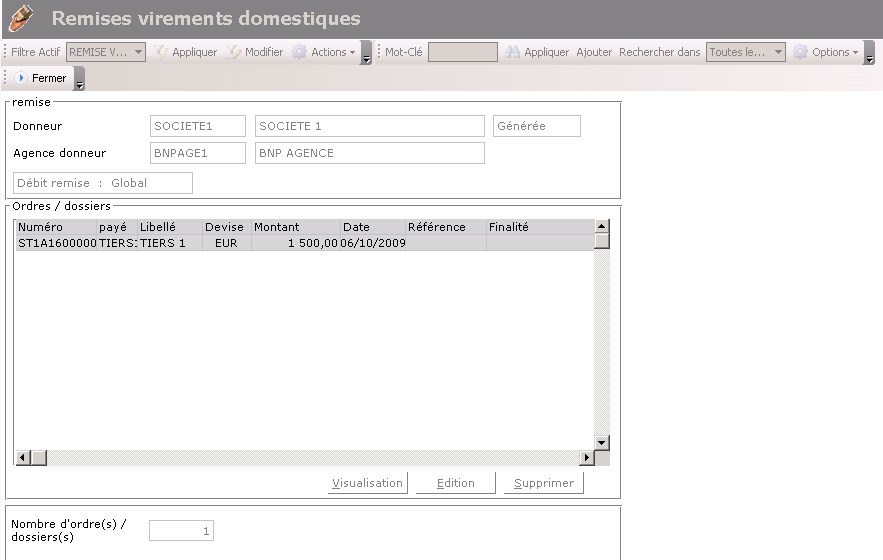Click the Modifier filter icon

(234, 52)
